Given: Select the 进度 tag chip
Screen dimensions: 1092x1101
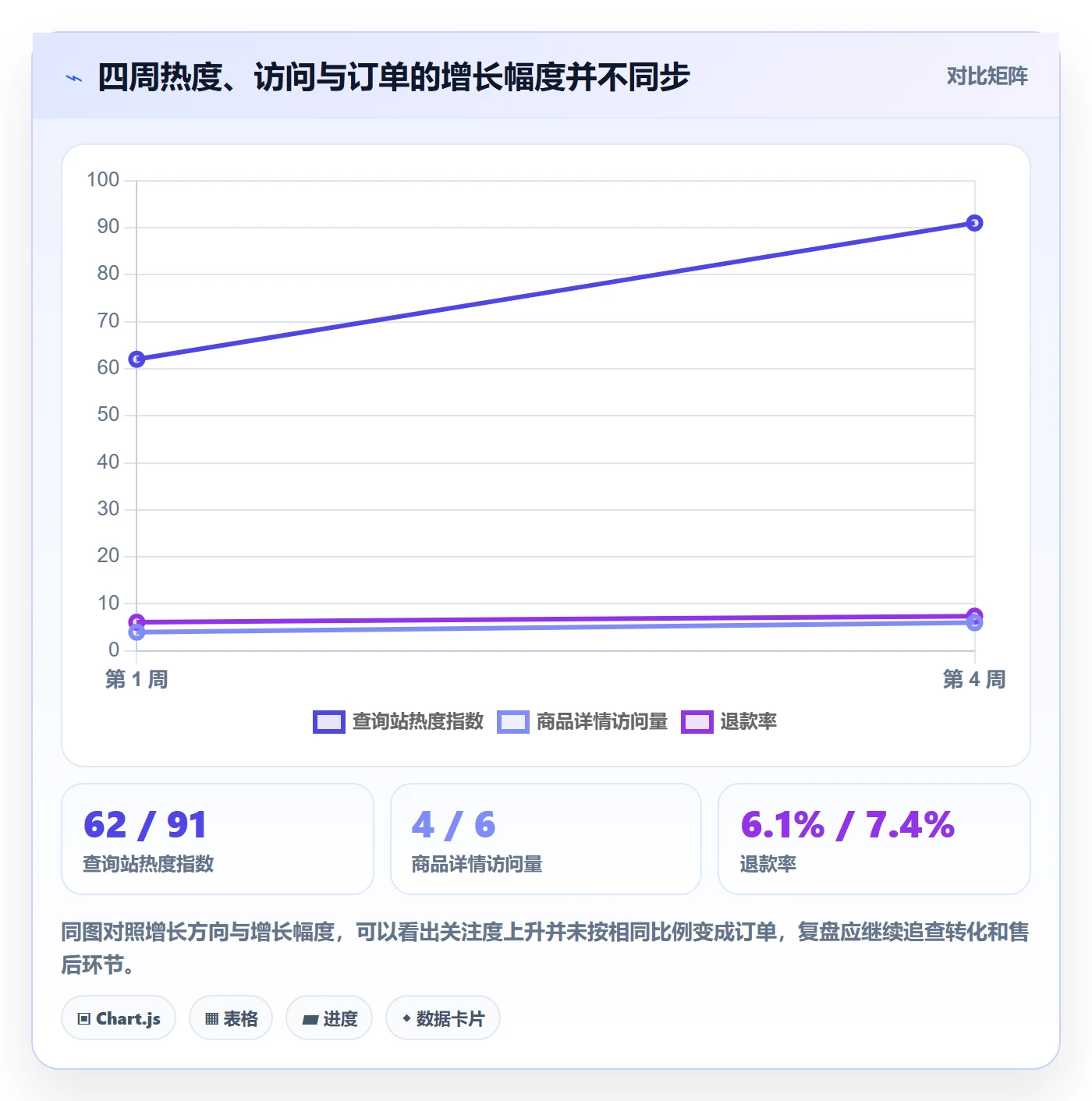Looking at the screenshot, I should click(x=329, y=1018).
